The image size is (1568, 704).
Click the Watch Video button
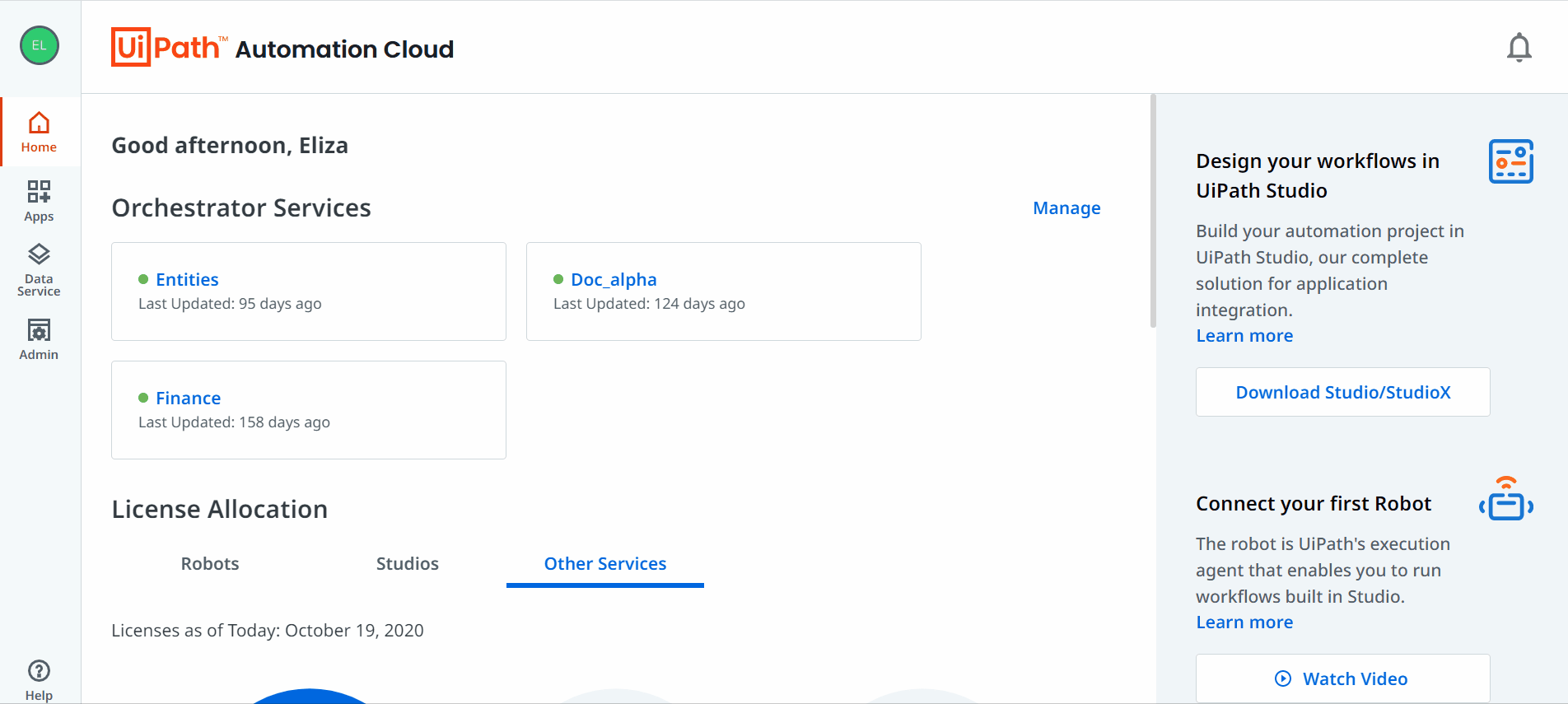pos(1342,678)
